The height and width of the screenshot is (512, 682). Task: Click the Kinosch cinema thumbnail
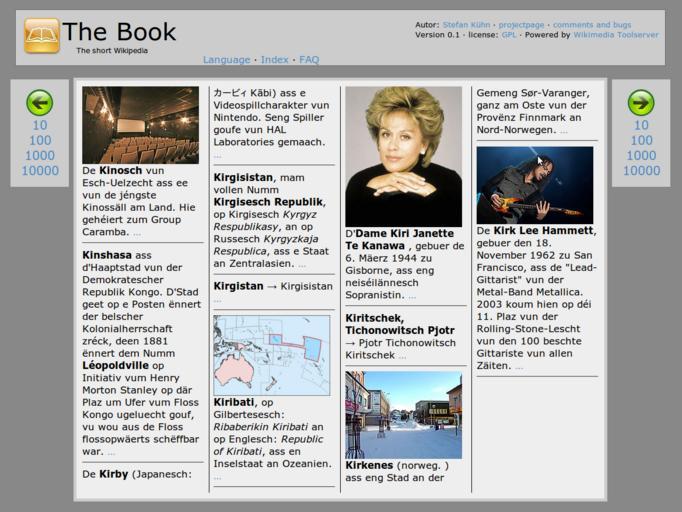(140, 125)
